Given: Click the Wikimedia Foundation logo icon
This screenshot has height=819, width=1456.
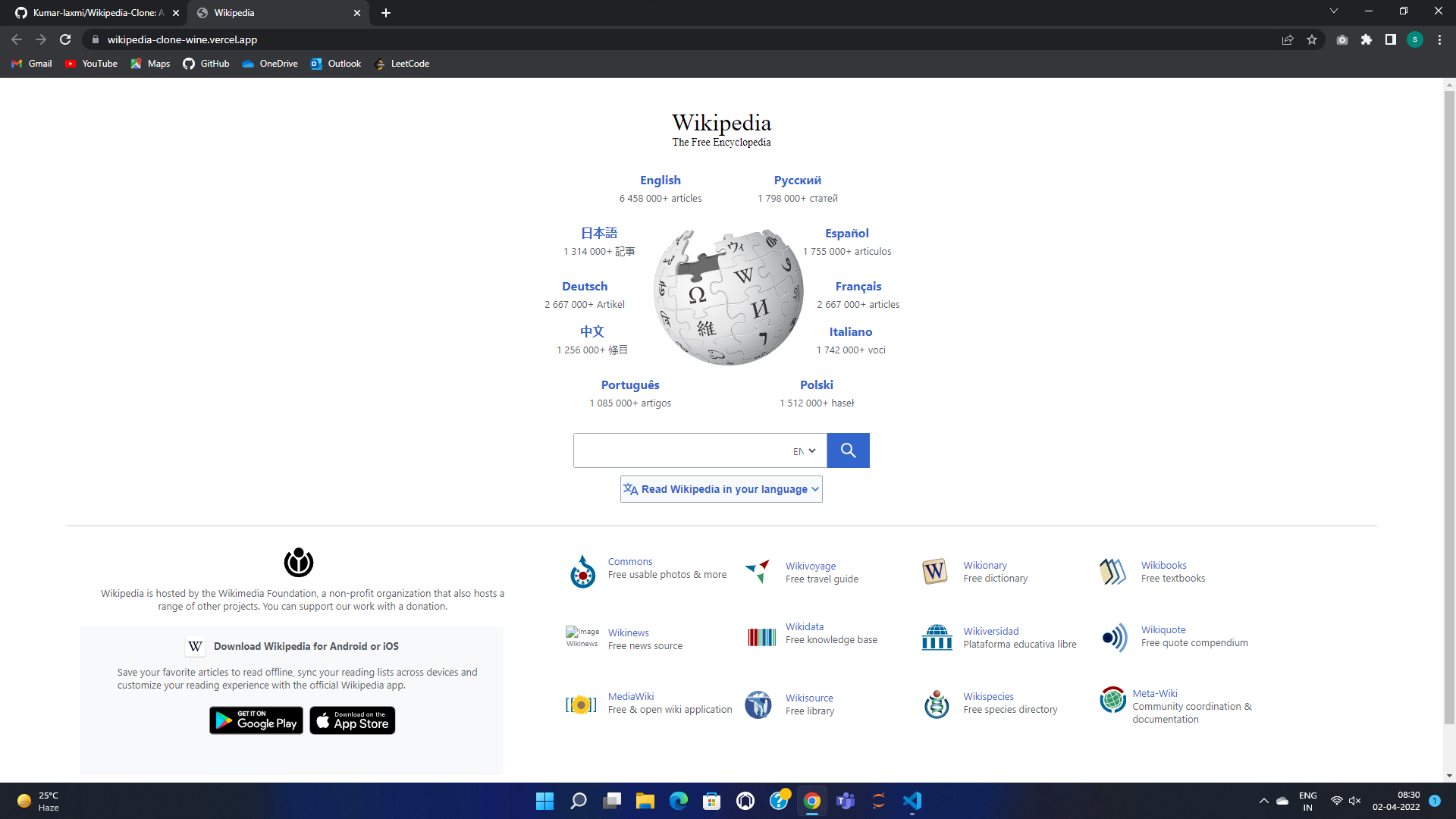Looking at the screenshot, I should pyautogui.click(x=299, y=563).
